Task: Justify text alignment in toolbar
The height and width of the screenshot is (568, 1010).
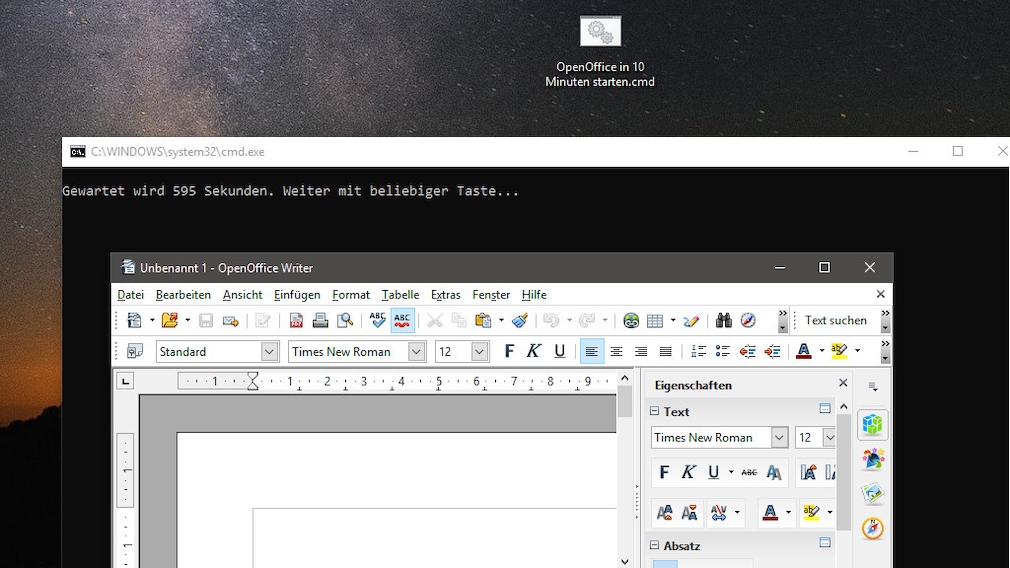Action: [x=665, y=351]
